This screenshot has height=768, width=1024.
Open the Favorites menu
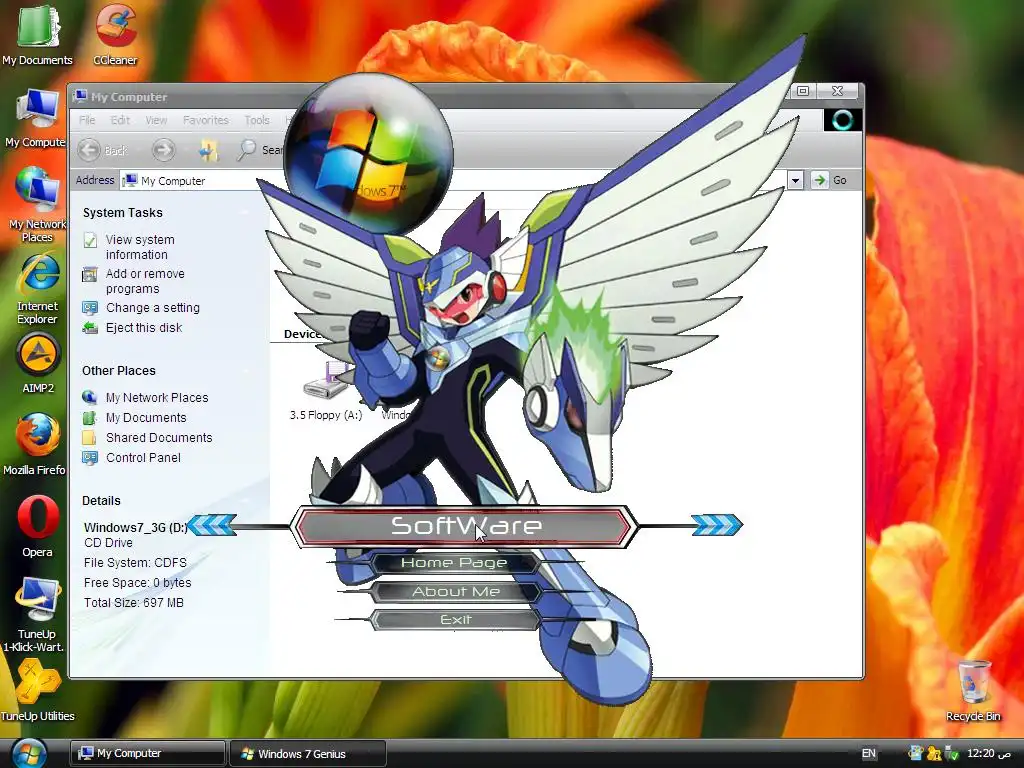pos(206,120)
